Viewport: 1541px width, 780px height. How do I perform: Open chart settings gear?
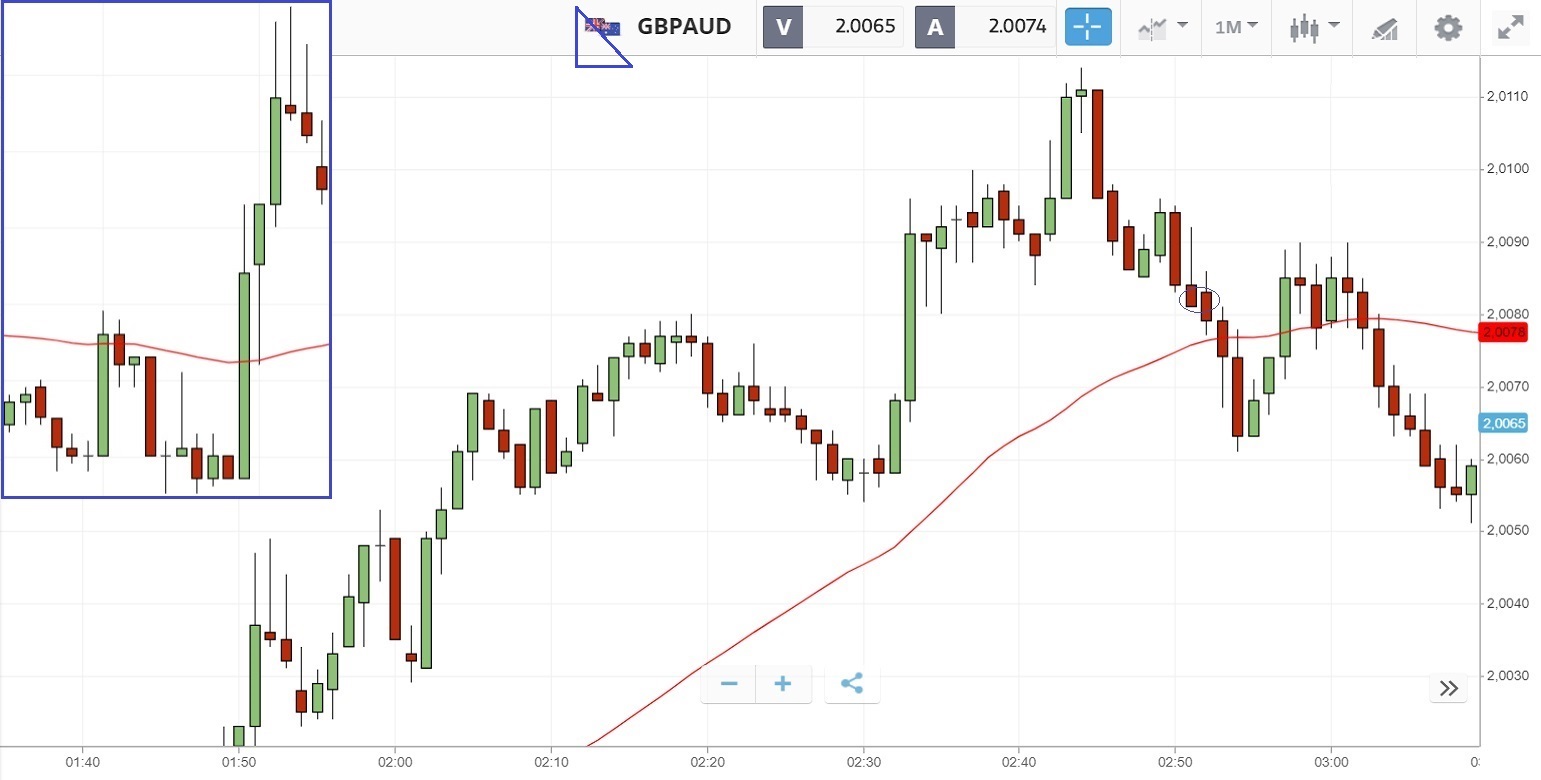click(x=1447, y=27)
